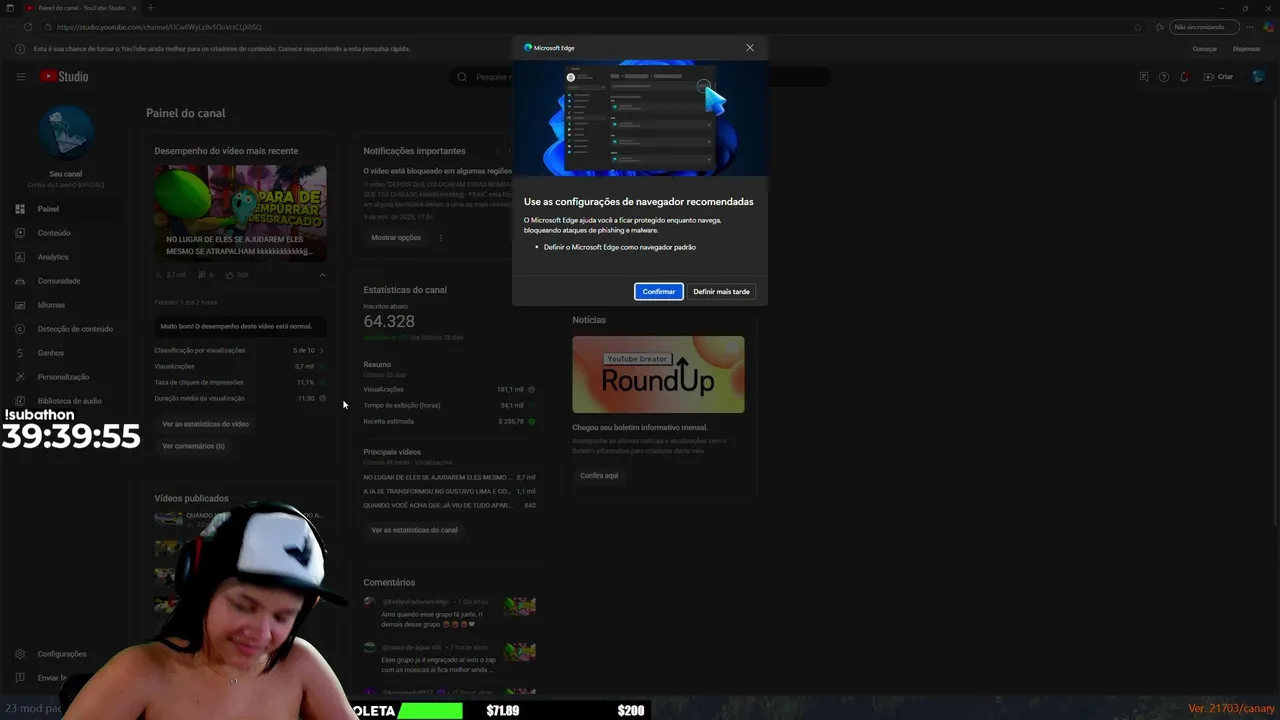Confirm the recommended Edge browser settings
The height and width of the screenshot is (720, 1280).
(658, 291)
